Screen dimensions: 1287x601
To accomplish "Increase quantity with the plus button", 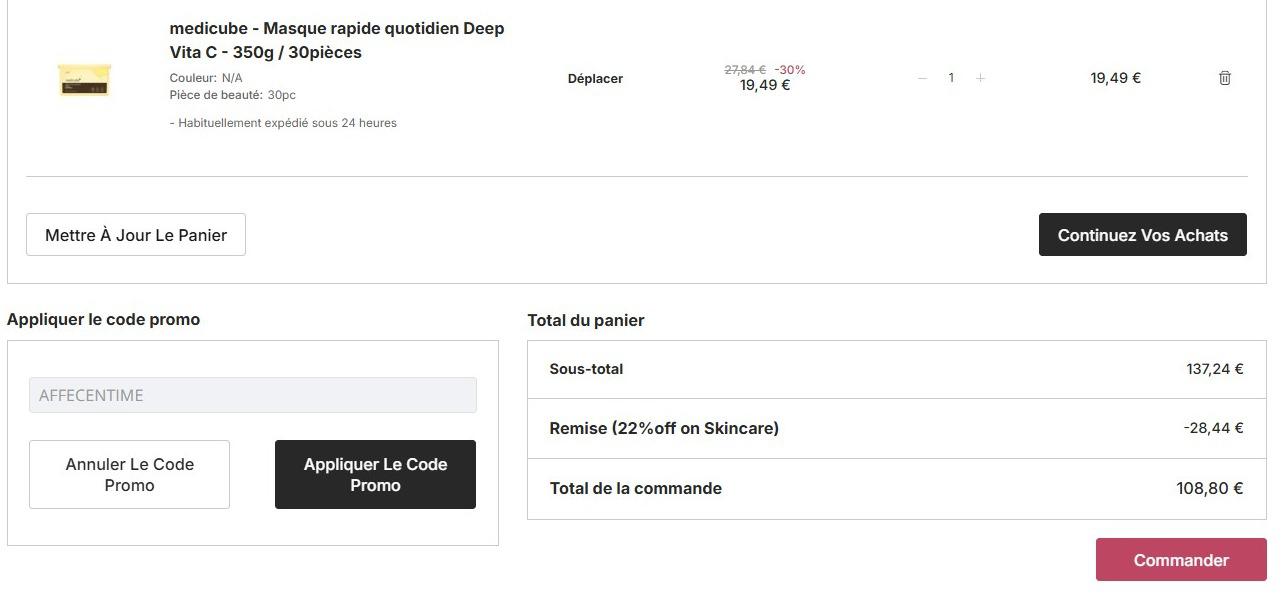I will click(980, 78).
